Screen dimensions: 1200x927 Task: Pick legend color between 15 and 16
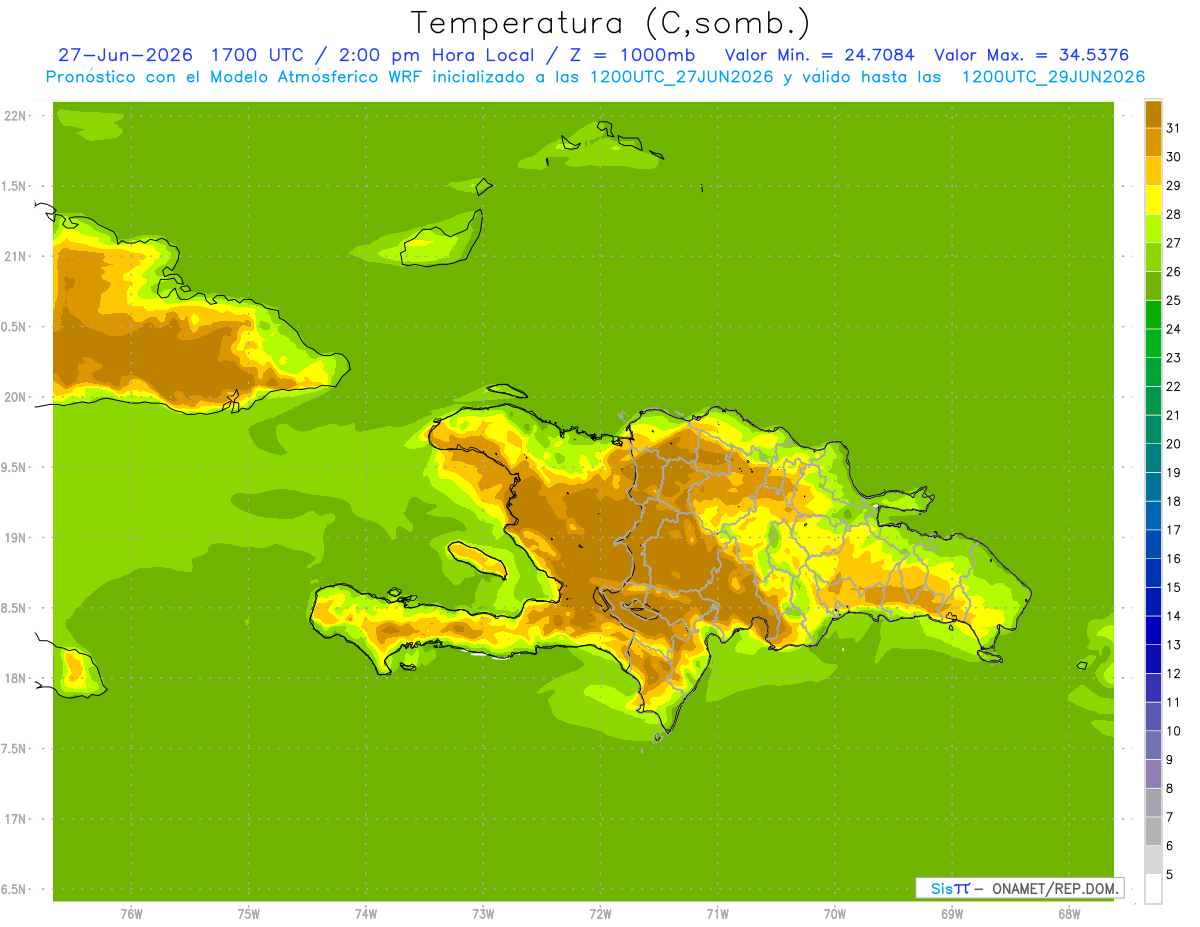pyautogui.click(x=1153, y=573)
